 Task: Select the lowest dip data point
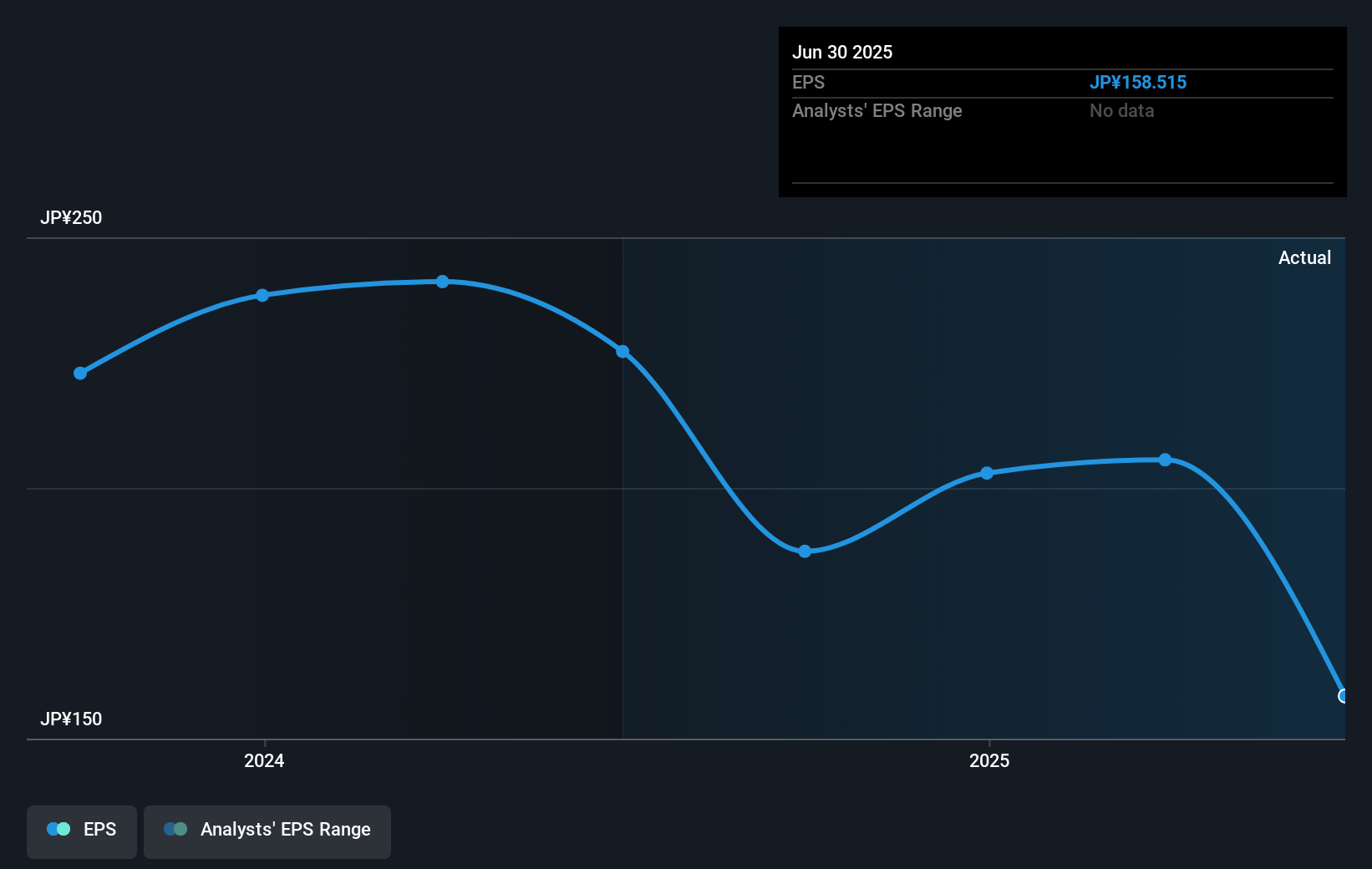coord(804,551)
